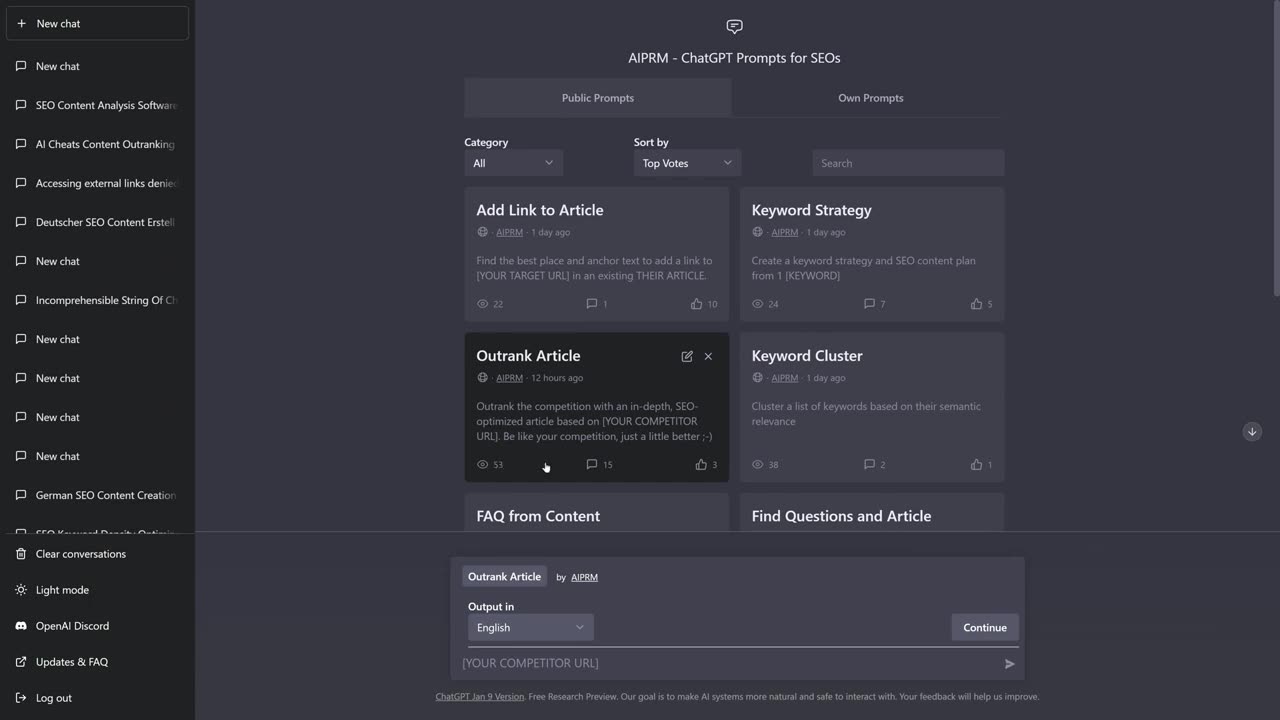Select the FAQ from Content prompt card
The image size is (1280, 720).
click(x=597, y=513)
